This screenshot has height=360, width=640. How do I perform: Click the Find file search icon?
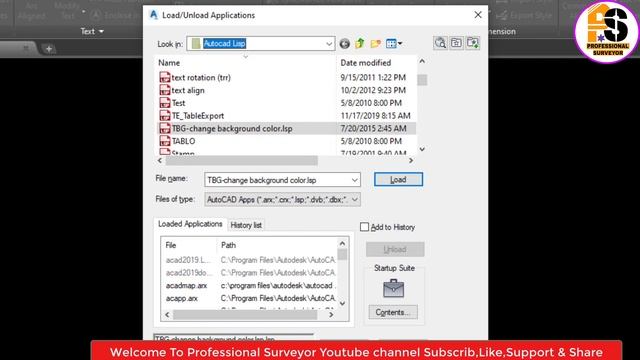coord(440,43)
